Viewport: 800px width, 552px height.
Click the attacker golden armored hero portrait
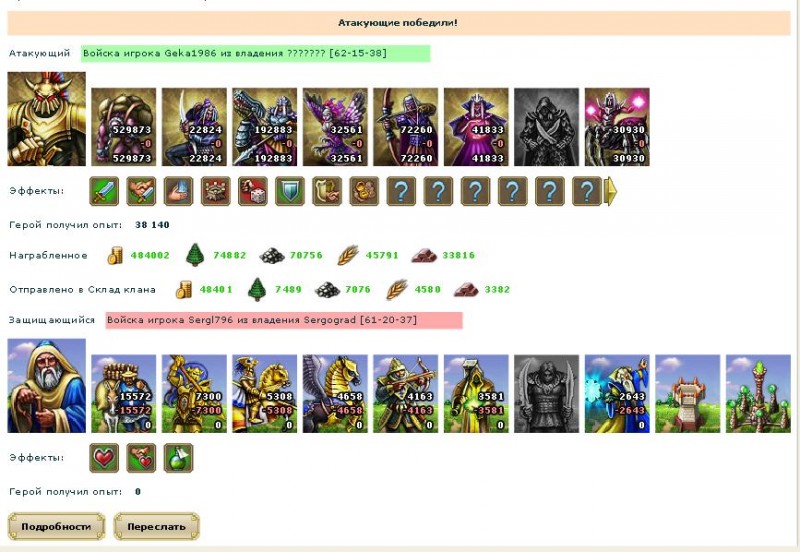(x=46, y=119)
